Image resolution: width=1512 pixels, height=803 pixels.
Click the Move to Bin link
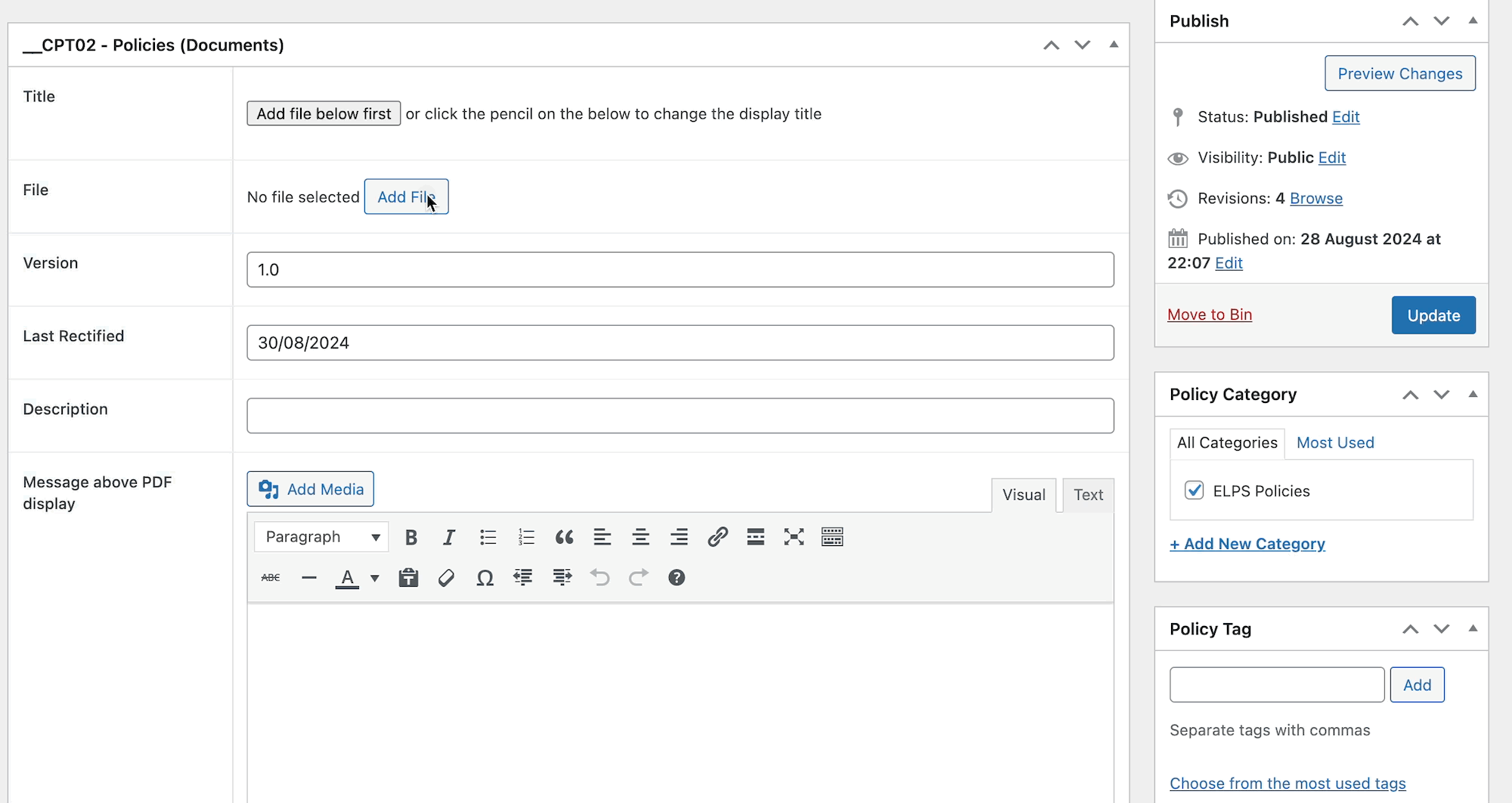pos(1210,315)
